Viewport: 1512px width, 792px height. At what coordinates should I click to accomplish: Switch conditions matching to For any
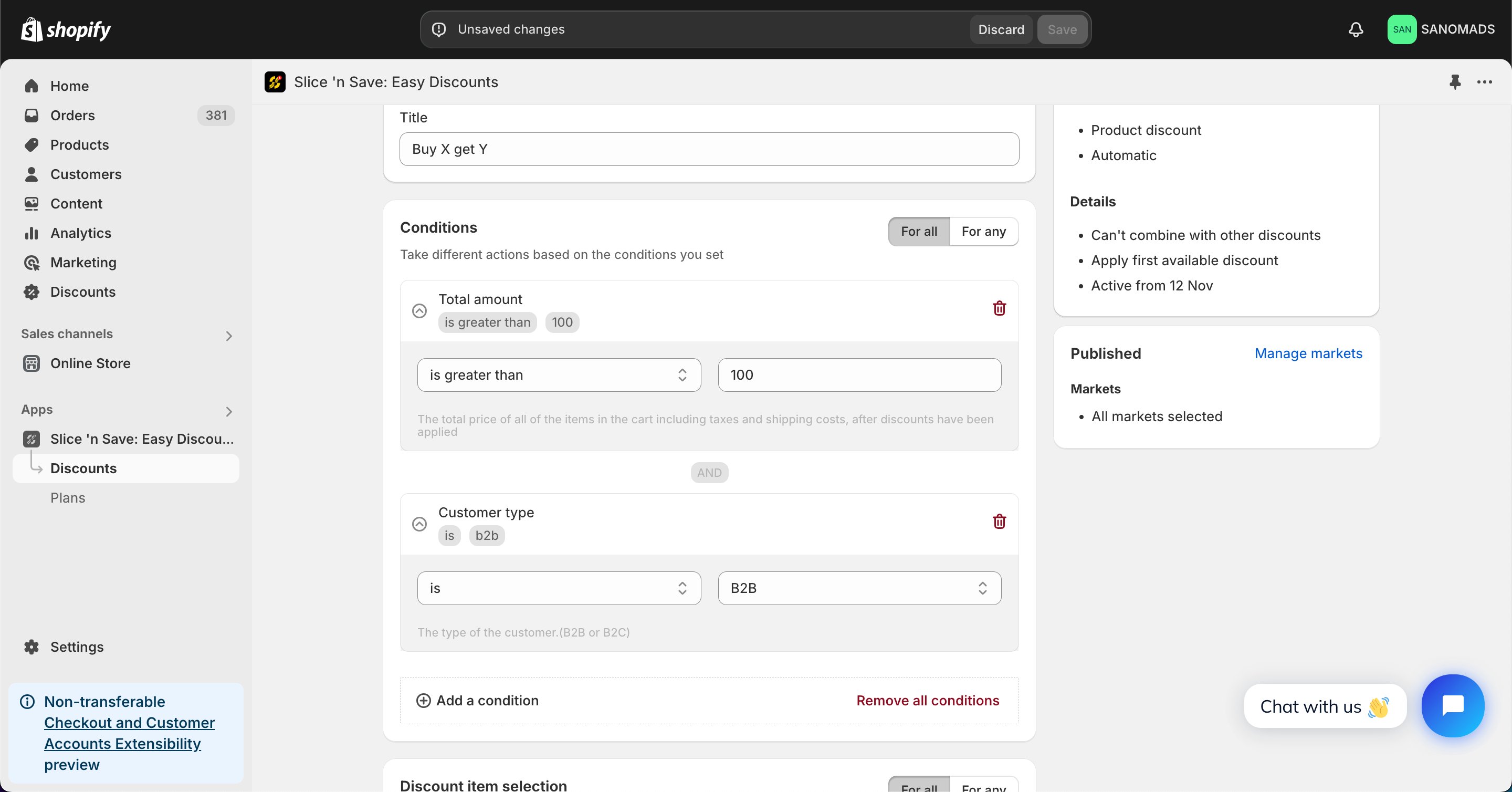pyautogui.click(x=983, y=231)
